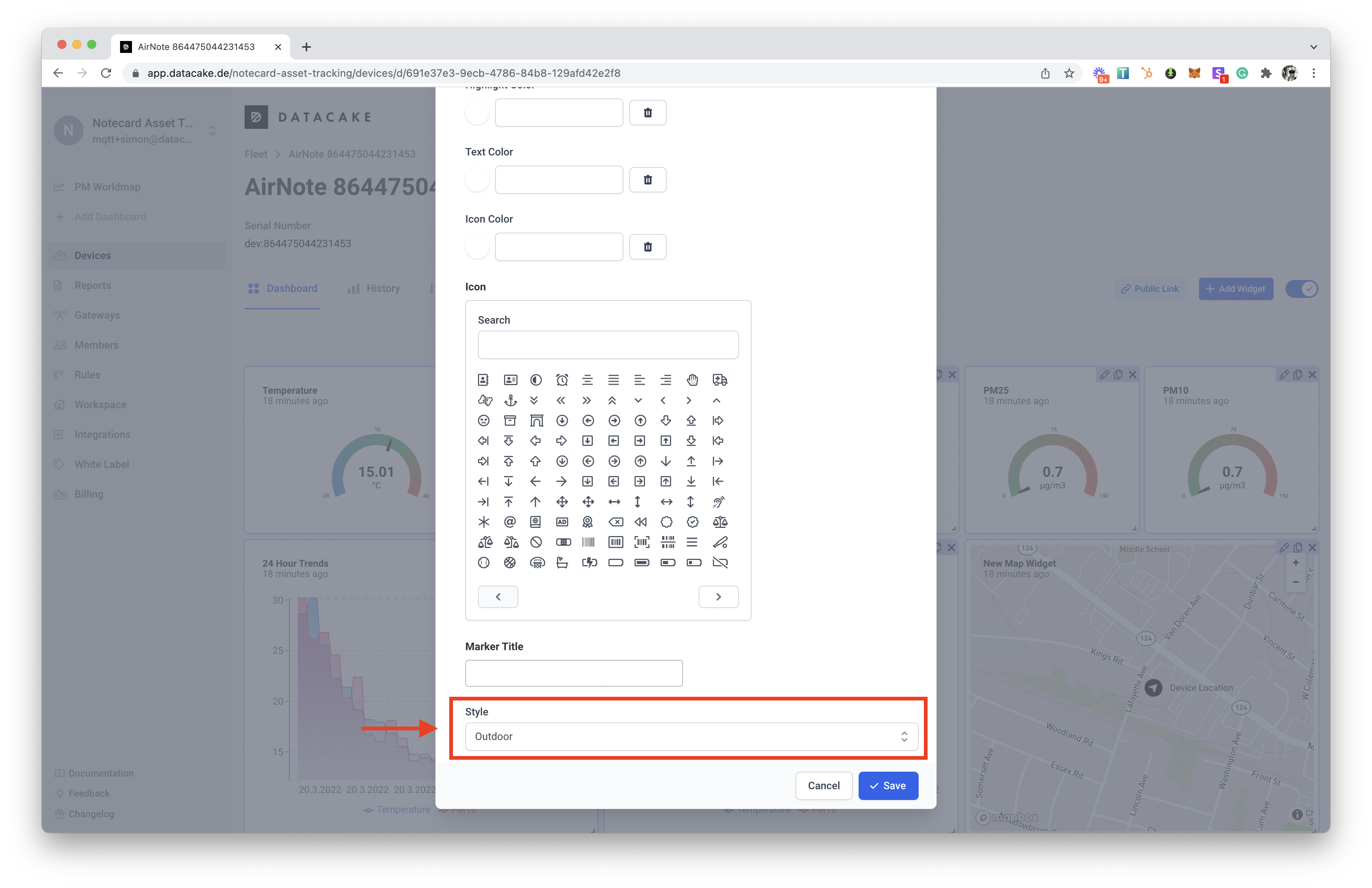Switch to the History tab

(x=374, y=288)
